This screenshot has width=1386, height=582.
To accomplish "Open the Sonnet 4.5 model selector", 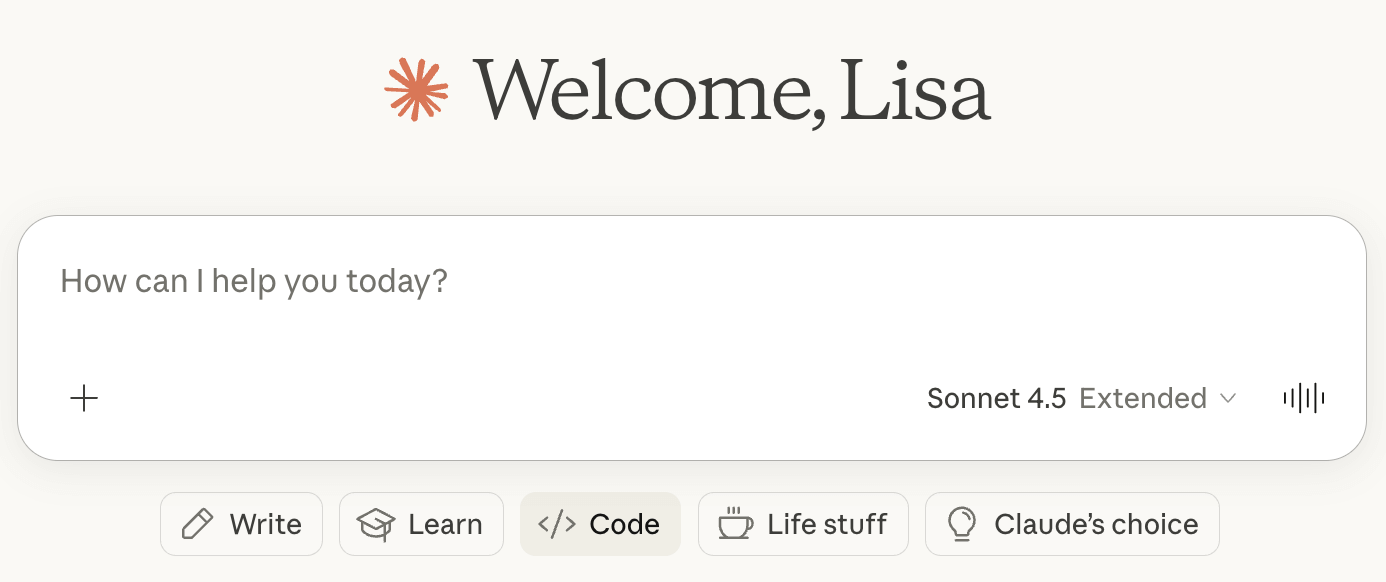I will point(996,399).
